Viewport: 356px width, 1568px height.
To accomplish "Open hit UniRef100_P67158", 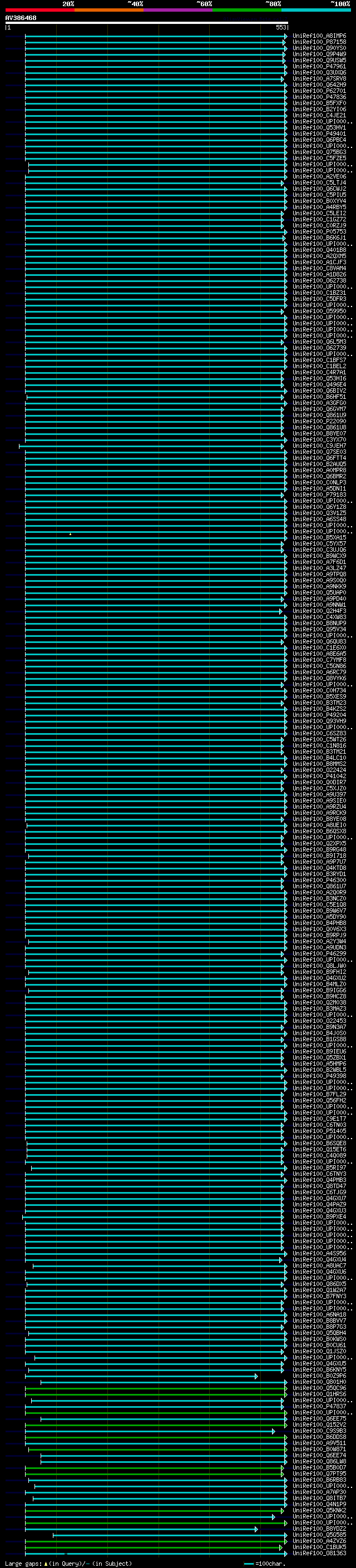I will (319, 42).
